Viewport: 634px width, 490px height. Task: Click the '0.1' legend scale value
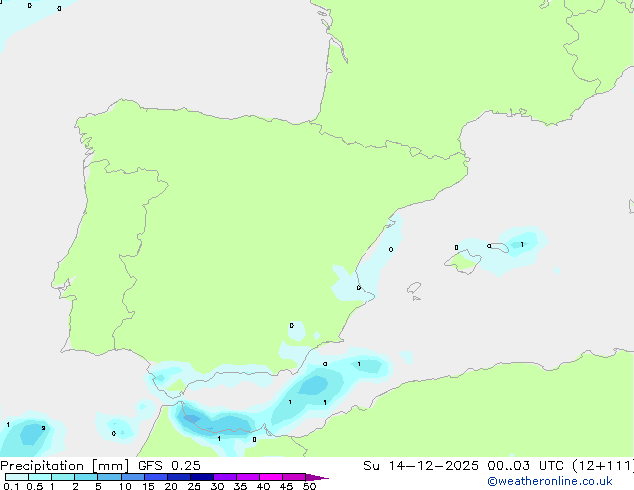point(11,486)
